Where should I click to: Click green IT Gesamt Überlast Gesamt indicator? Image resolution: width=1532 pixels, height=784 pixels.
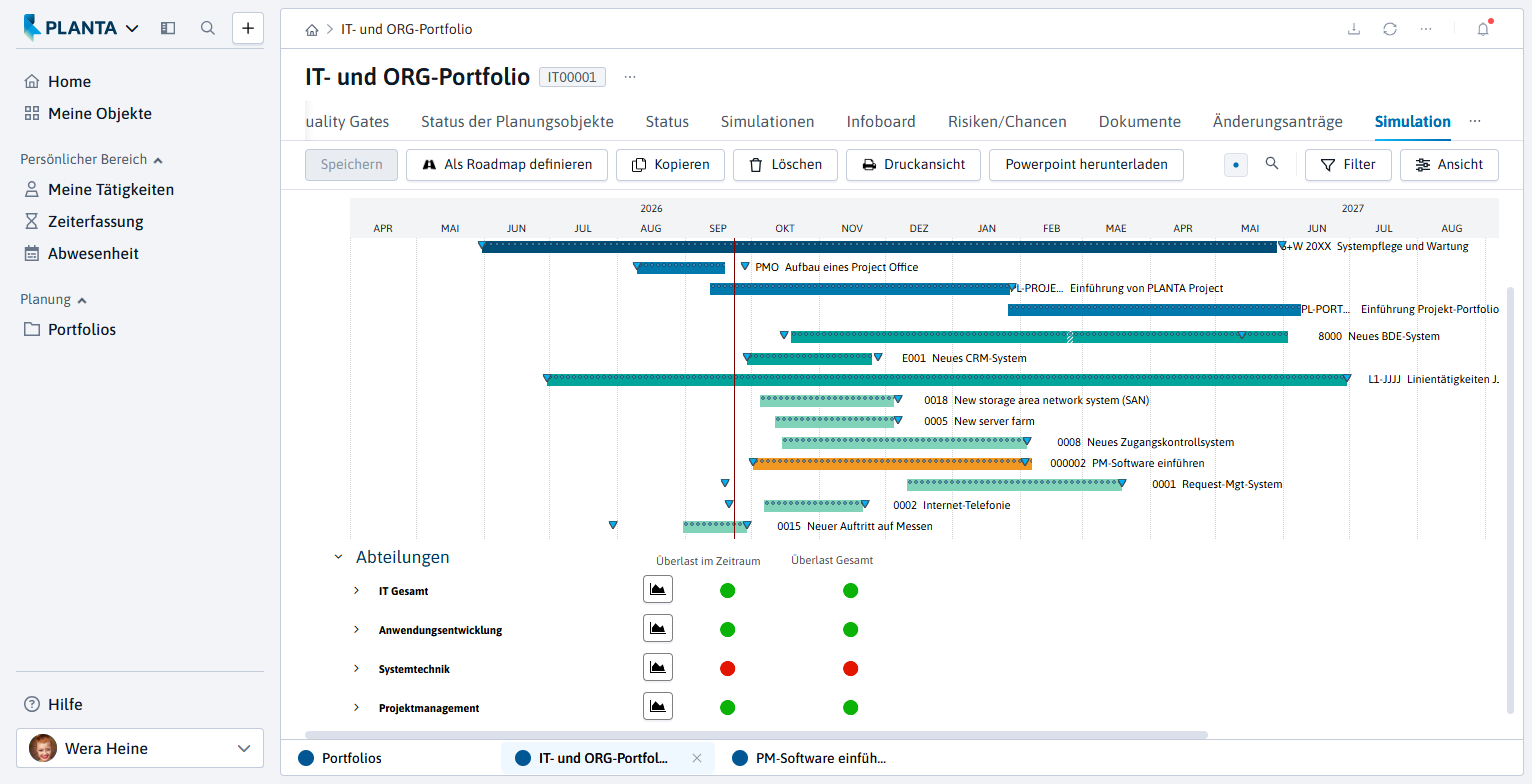click(850, 590)
